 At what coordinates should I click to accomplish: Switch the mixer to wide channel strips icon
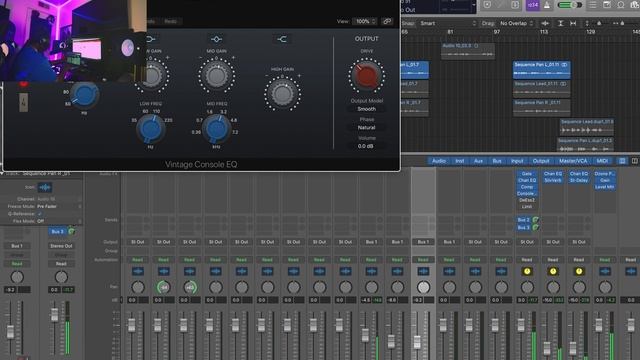pyautogui.click(x=635, y=161)
